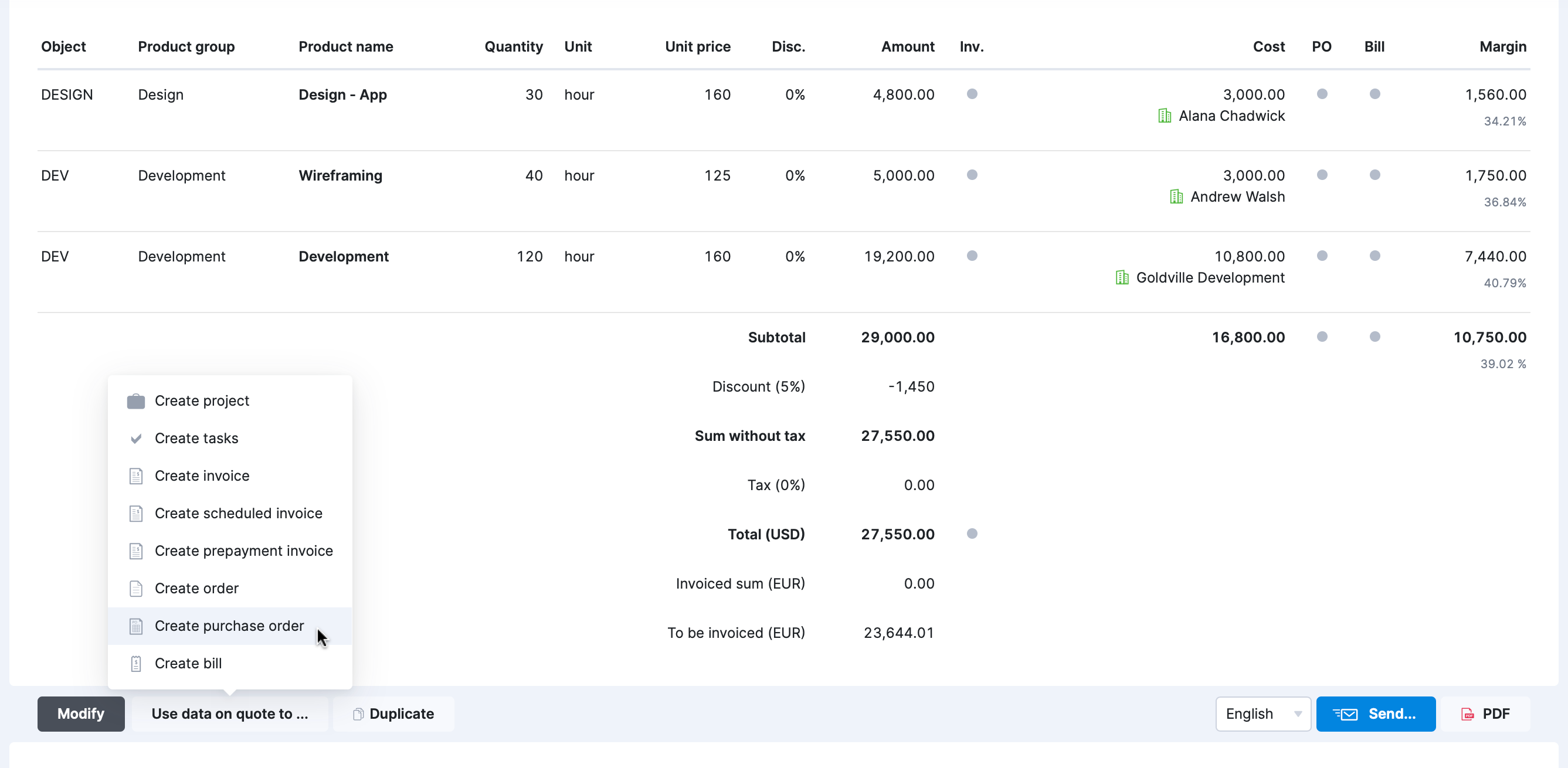Click the invoice status dot beside Total (USD)
Viewport: 1568px width, 768px height.
point(972,533)
